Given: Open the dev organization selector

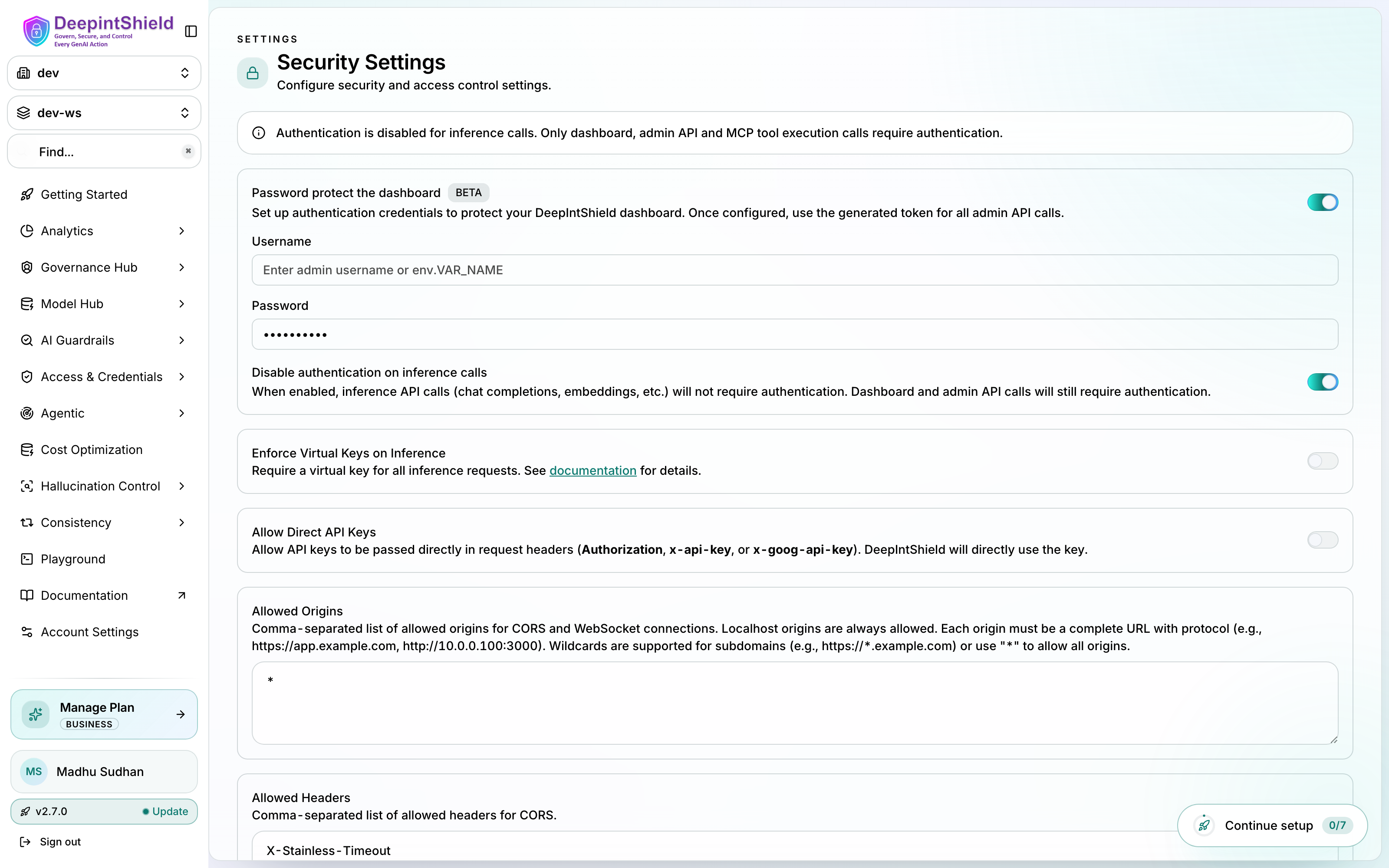Looking at the screenshot, I should 104,73.
